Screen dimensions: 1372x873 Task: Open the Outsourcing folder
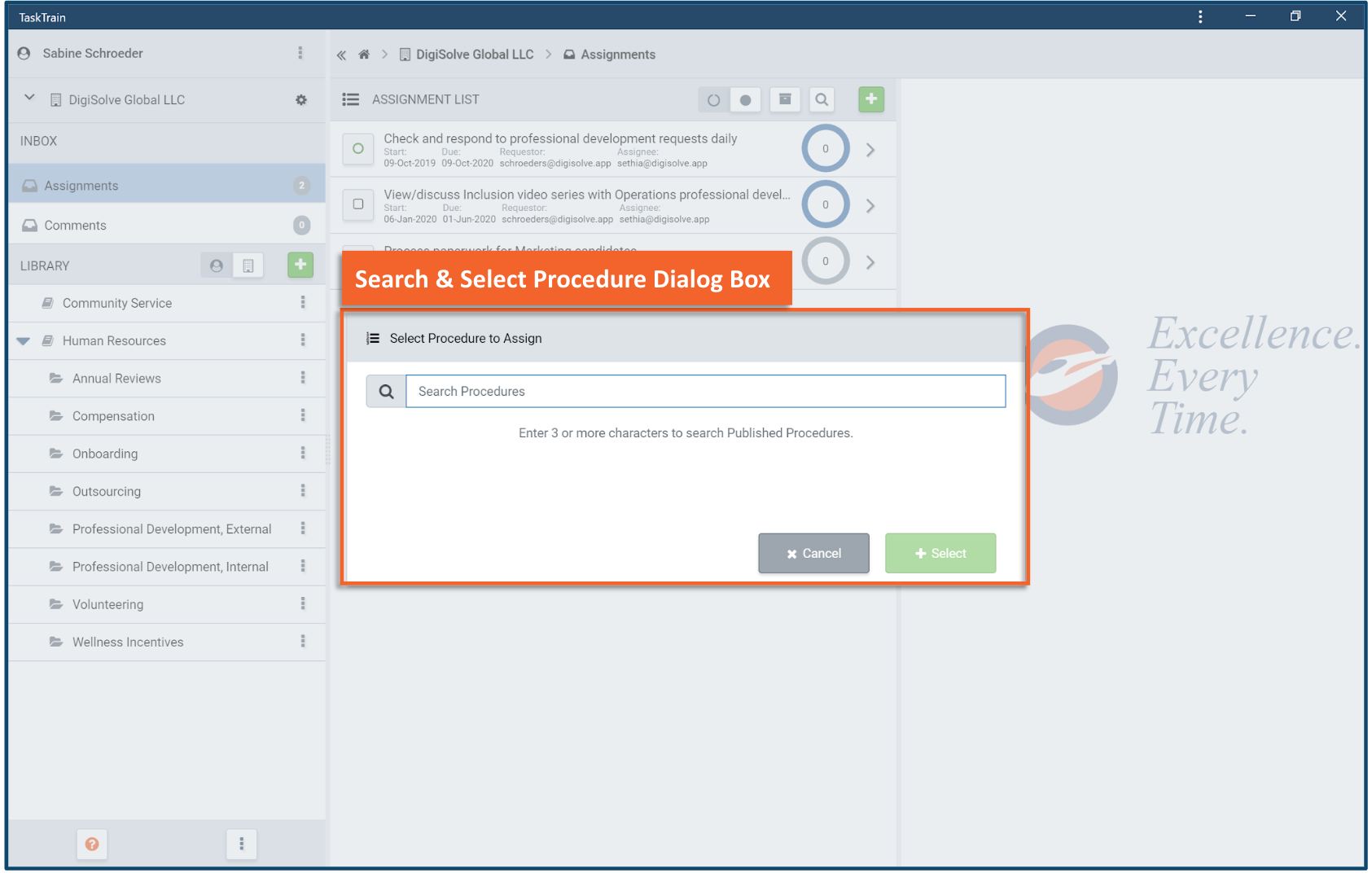pos(107,491)
